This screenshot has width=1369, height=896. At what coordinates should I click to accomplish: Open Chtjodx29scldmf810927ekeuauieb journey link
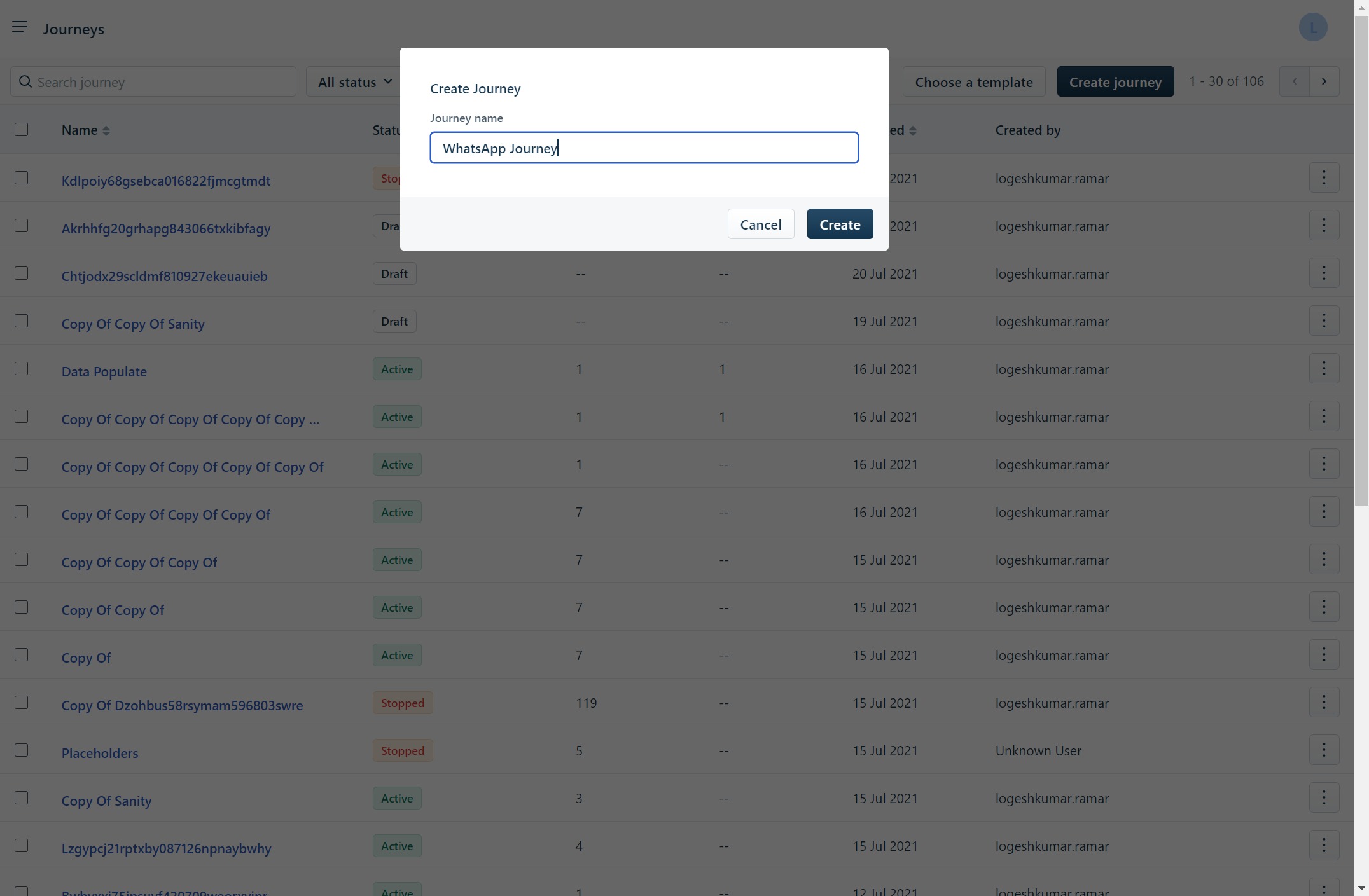[x=165, y=276]
